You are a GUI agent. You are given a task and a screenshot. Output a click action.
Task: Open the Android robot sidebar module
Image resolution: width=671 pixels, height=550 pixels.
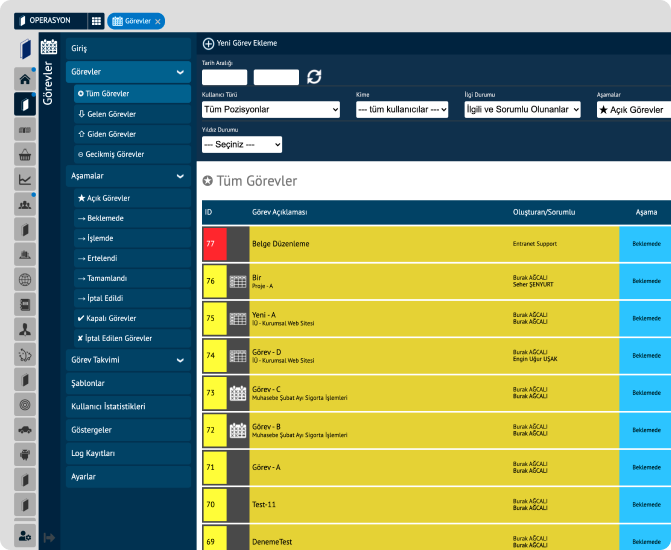pyautogui.click(x=25, y=455)
